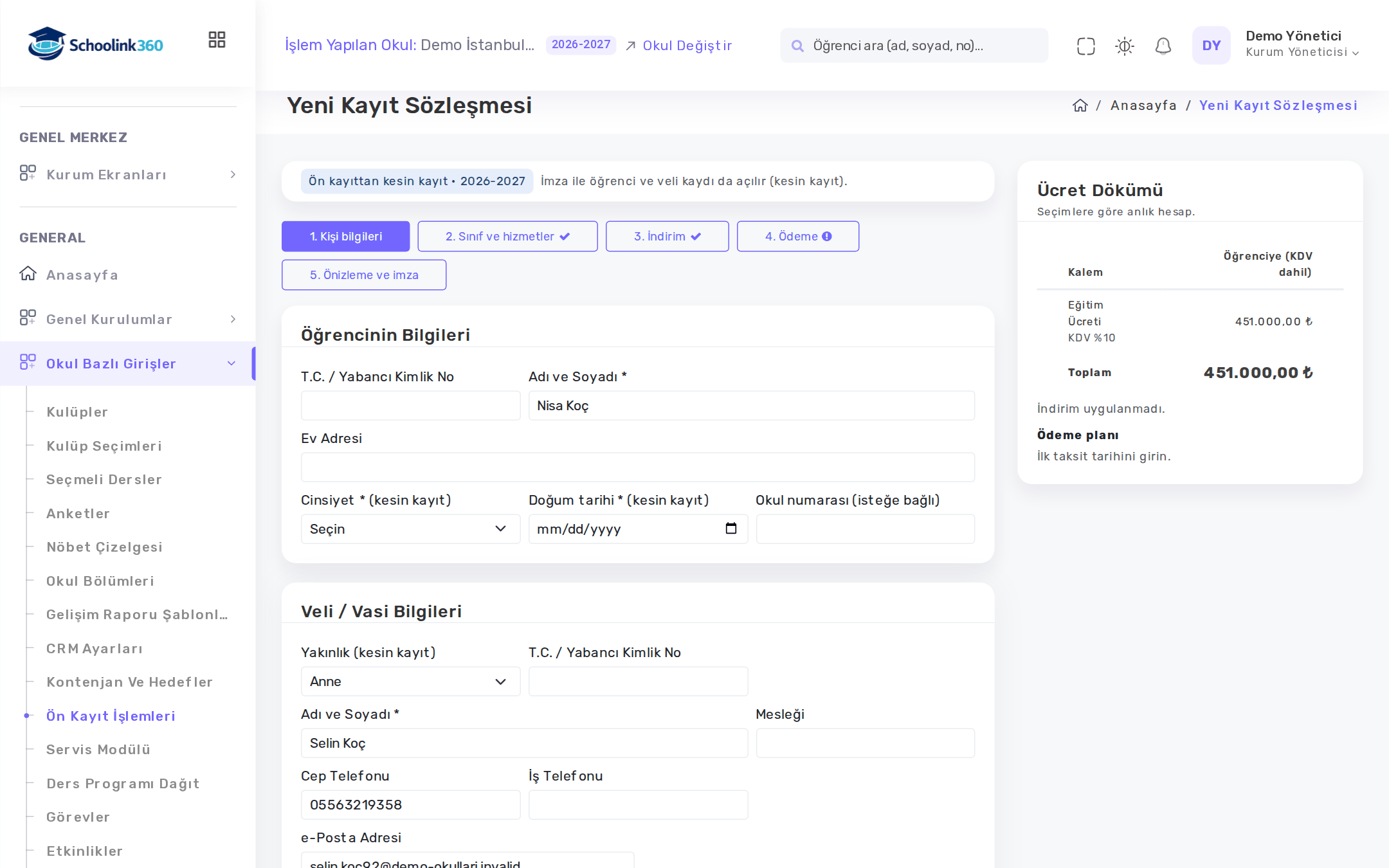Go to 4. Ödeme step

tap(797, 236)
